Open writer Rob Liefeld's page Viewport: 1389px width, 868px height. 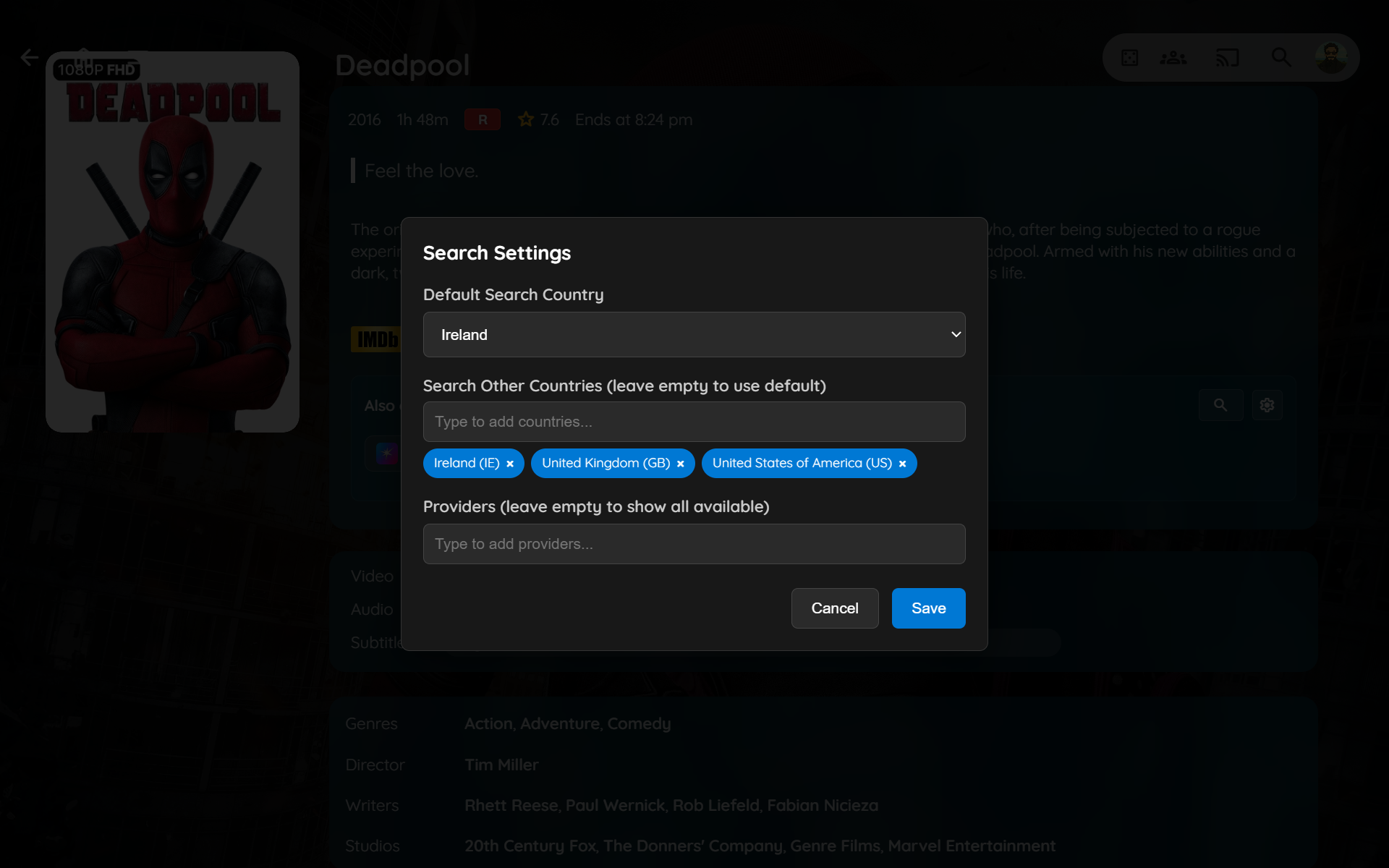tap(716, 805)
